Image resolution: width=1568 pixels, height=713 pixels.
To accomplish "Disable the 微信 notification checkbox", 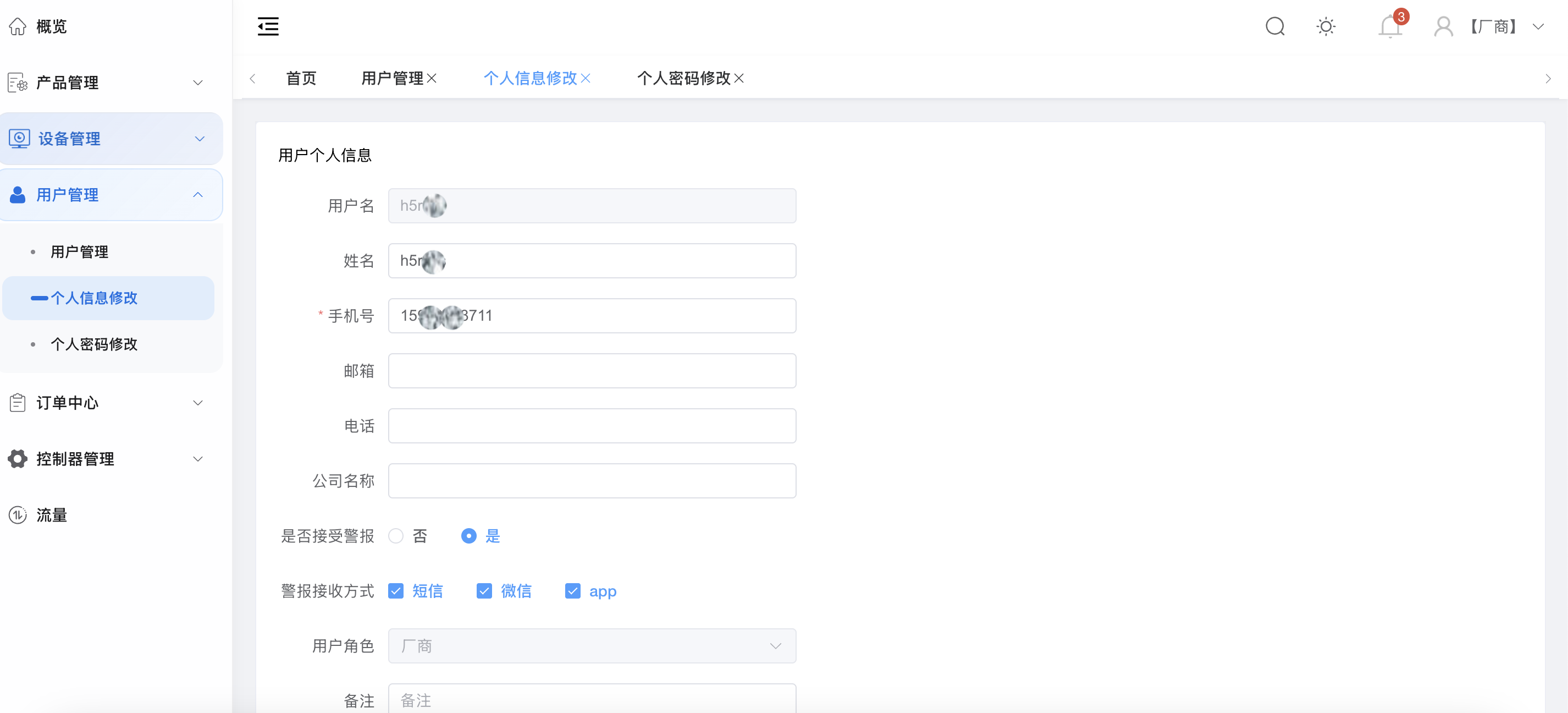I will (484, 591).
